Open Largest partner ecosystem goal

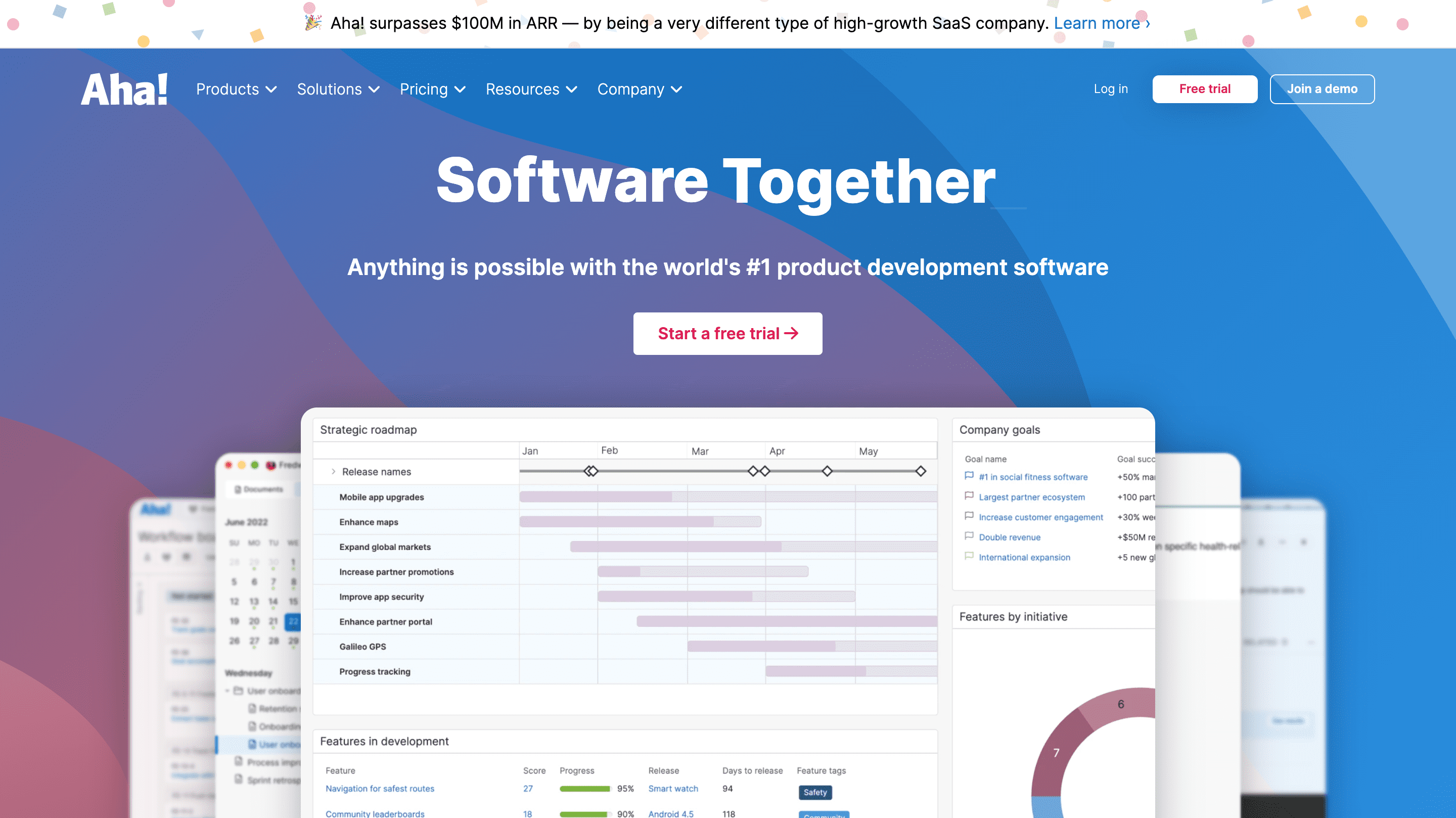1031,497
